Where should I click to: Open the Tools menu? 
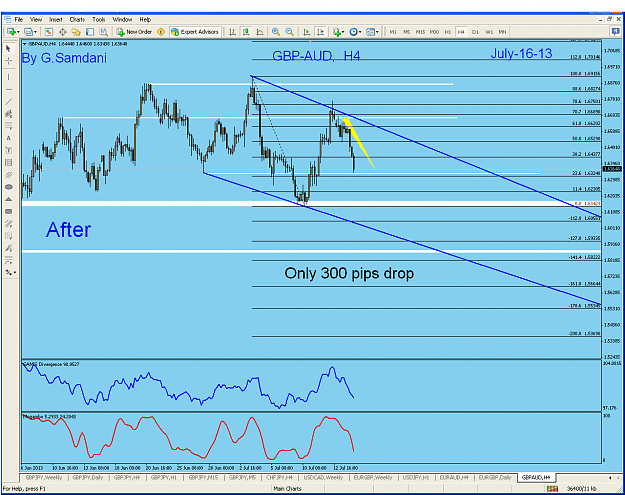pos(98,20)
